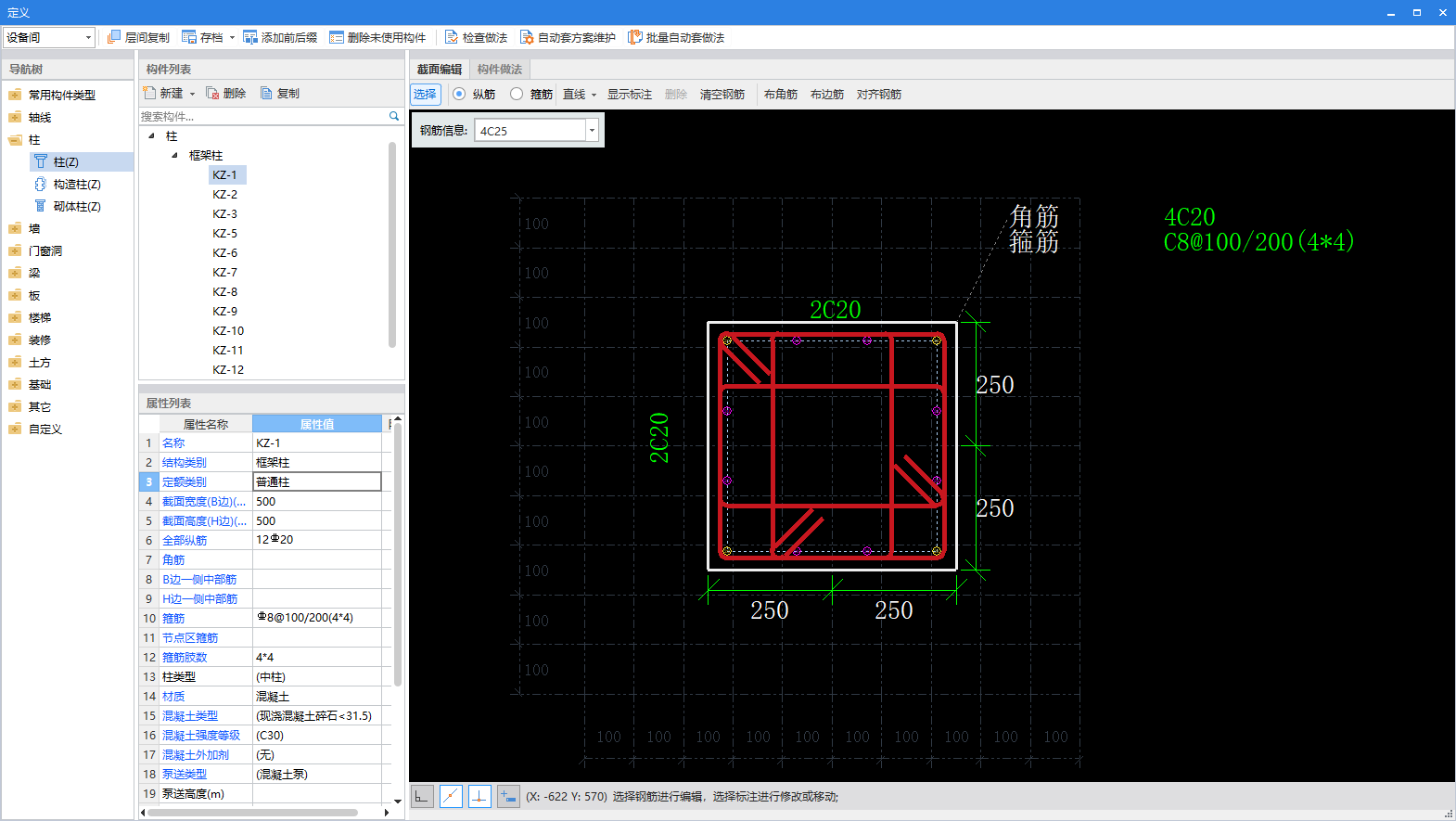1456x821 pixels.
Task: Click the first status bar snap icon
Action: tap(422, 796)
